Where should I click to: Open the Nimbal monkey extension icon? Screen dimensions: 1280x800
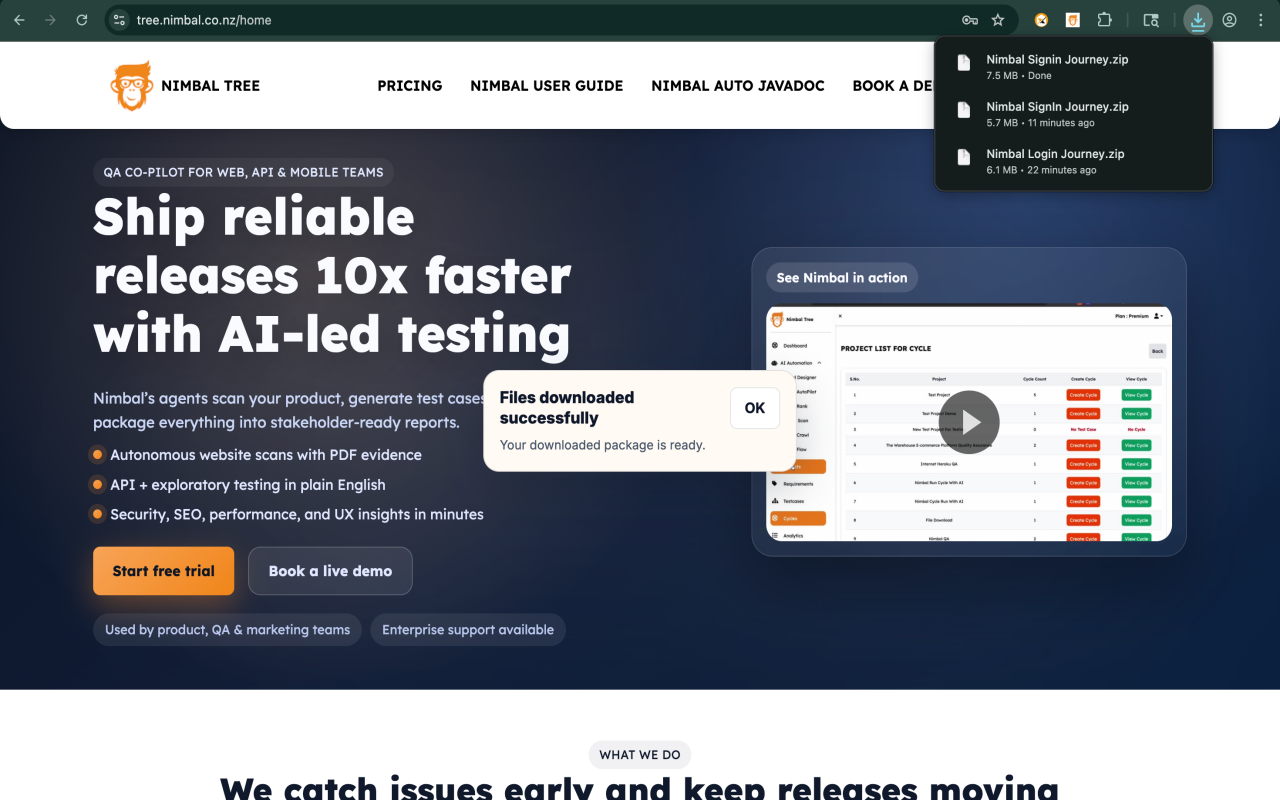pyautogui.click(x=1073, y=20)
